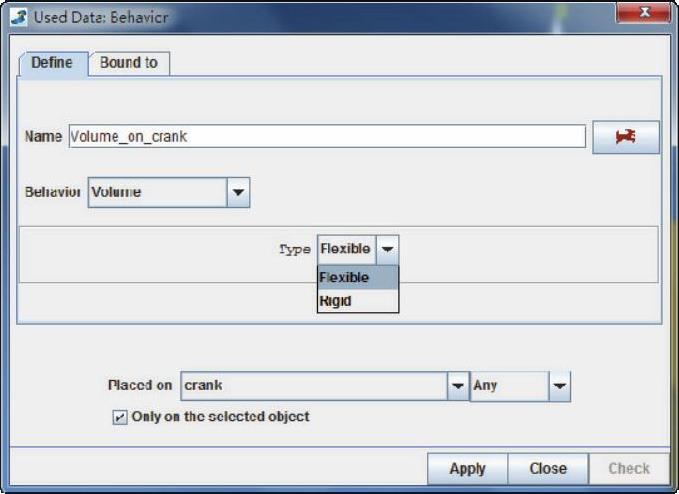
Task: Click the red pick-object icon beside Name
Action: click(626, 137)
